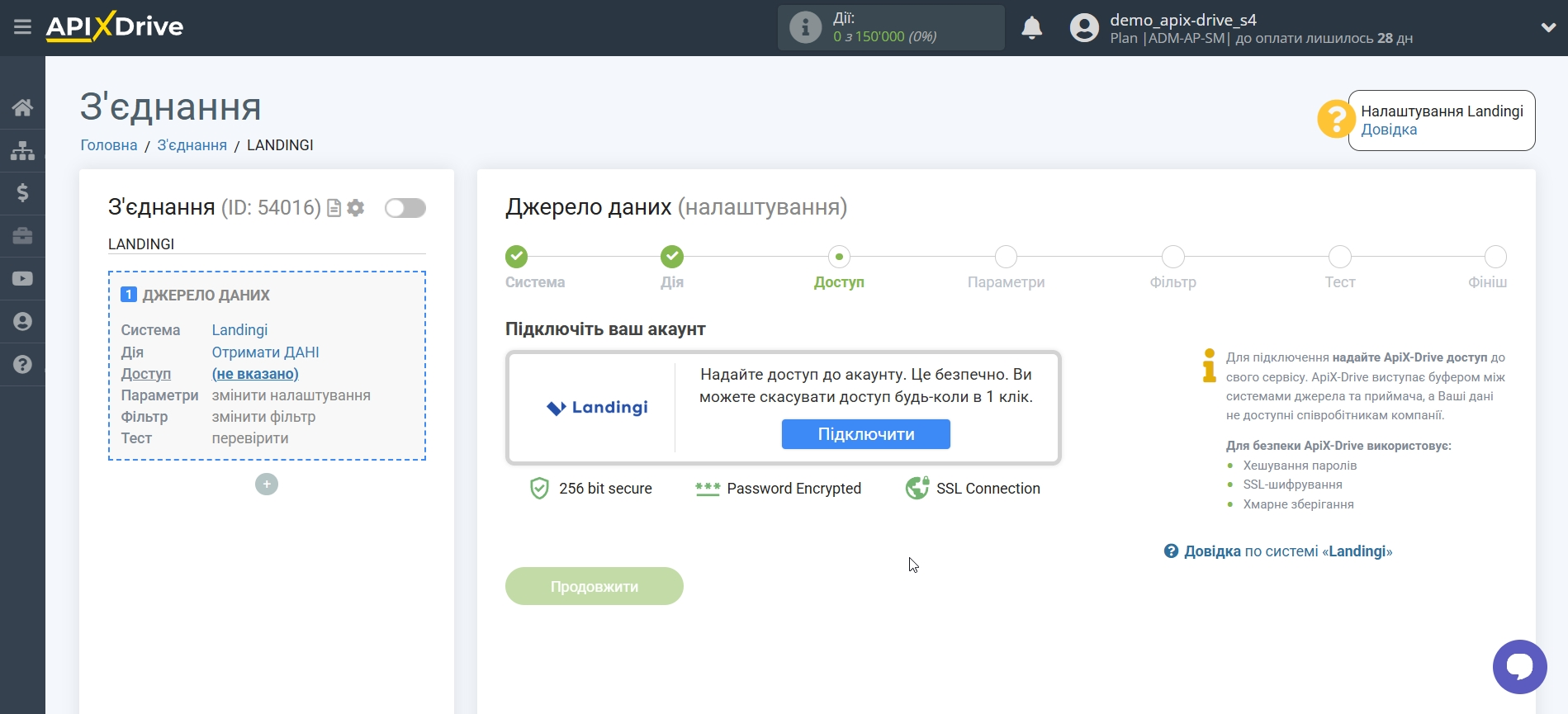Image resolution: width=1568 pixels, height=714 pixels.
Task: Copy connection document icon
Action: click(x=334, y=208)
